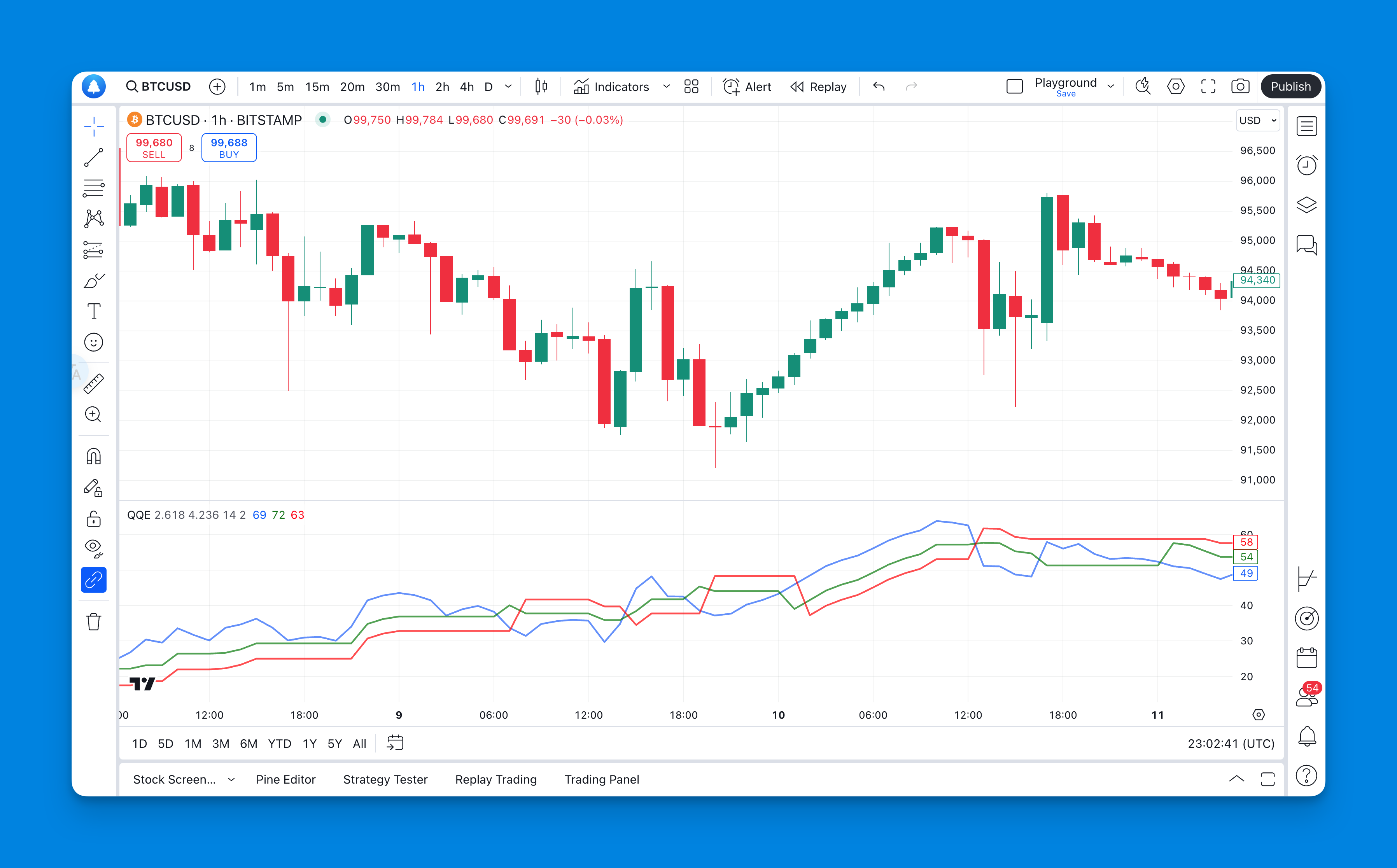This screenshot has width=1397, height=868.
Task: Open the economic calendar icon
Action: pos(1307,658)
